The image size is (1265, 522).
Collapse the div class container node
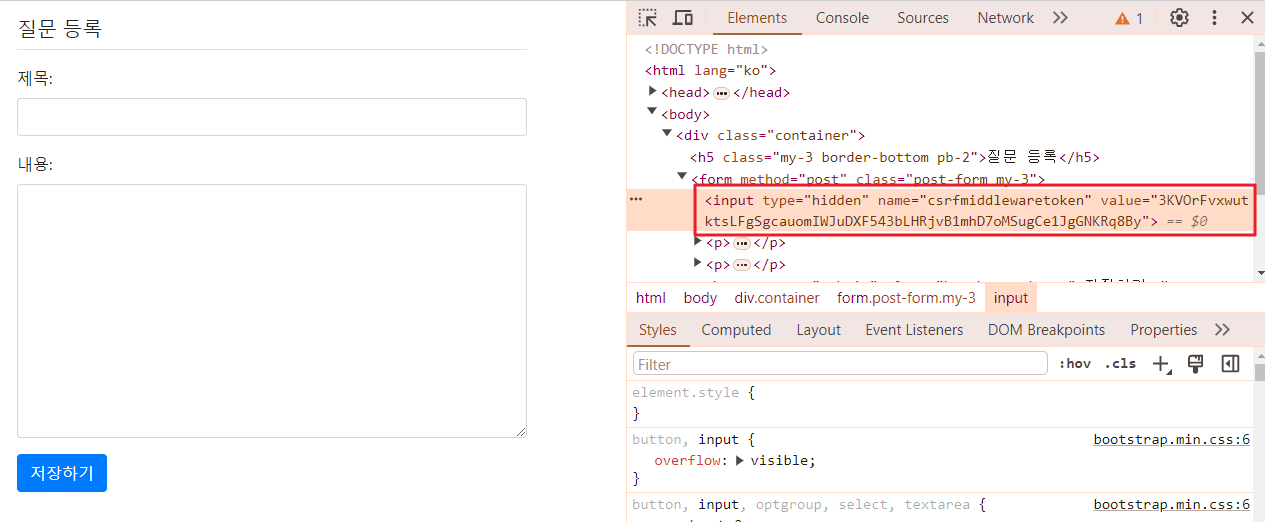668,134
